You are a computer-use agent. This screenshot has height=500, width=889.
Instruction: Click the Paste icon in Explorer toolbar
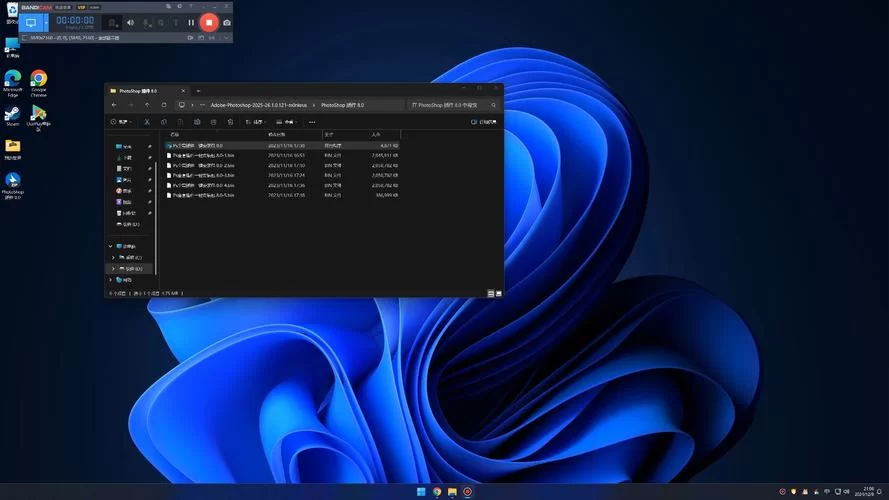tap(180, 122)
